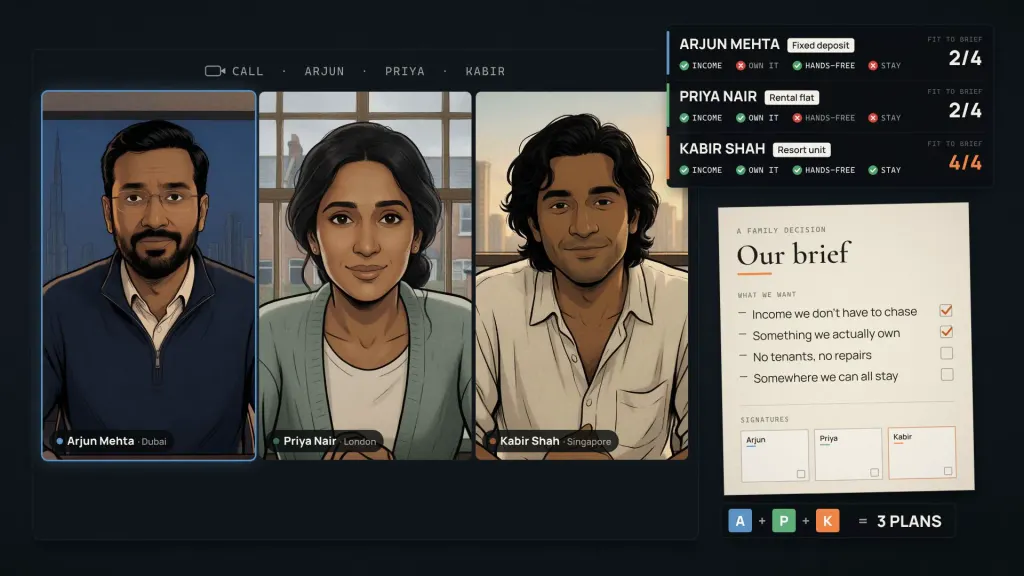Viewport: 1024px width, 576px height.
Task: Check 'Somewhere we can all stay' box
Action: coord(947,375)
